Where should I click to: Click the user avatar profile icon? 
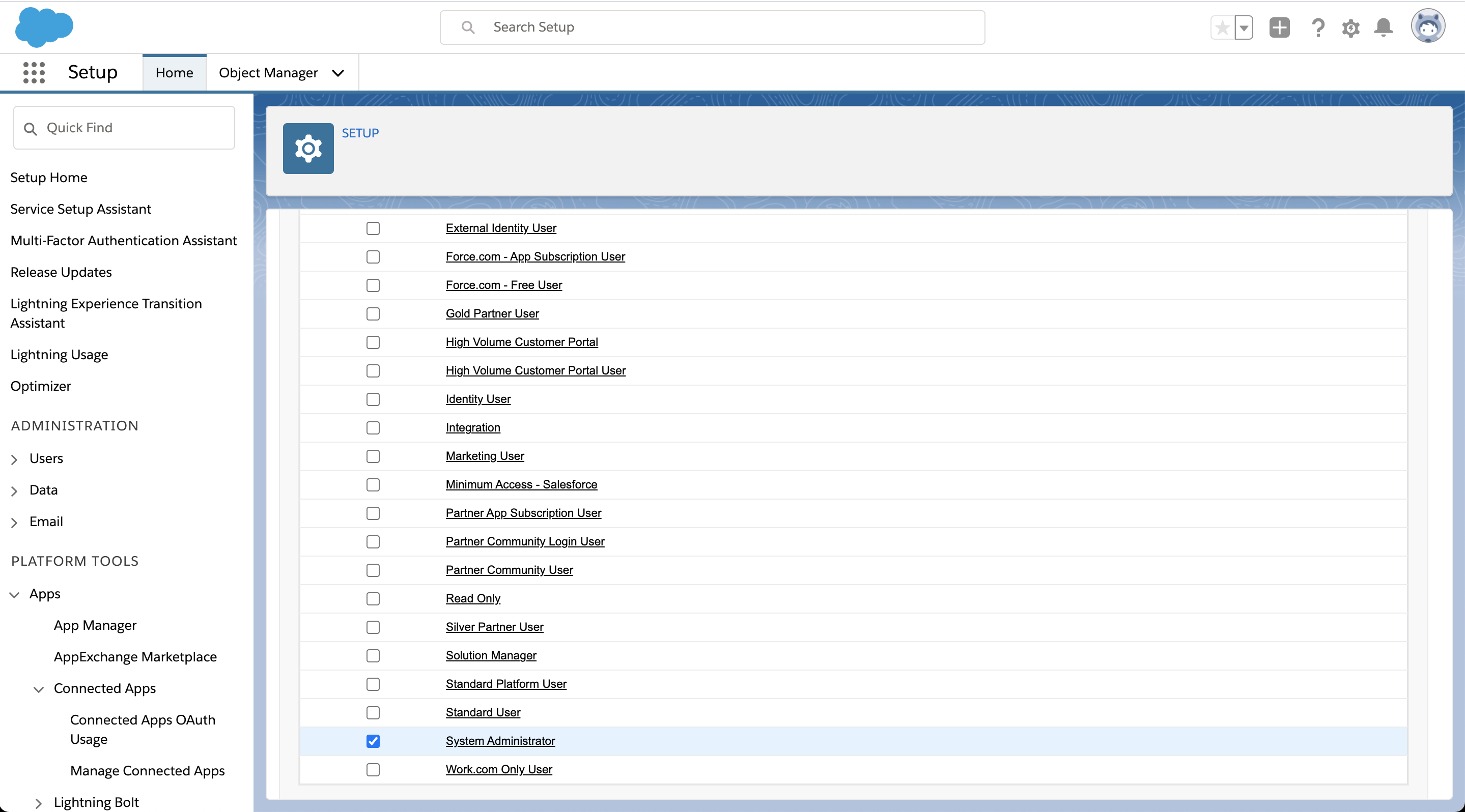(1428, 26)
